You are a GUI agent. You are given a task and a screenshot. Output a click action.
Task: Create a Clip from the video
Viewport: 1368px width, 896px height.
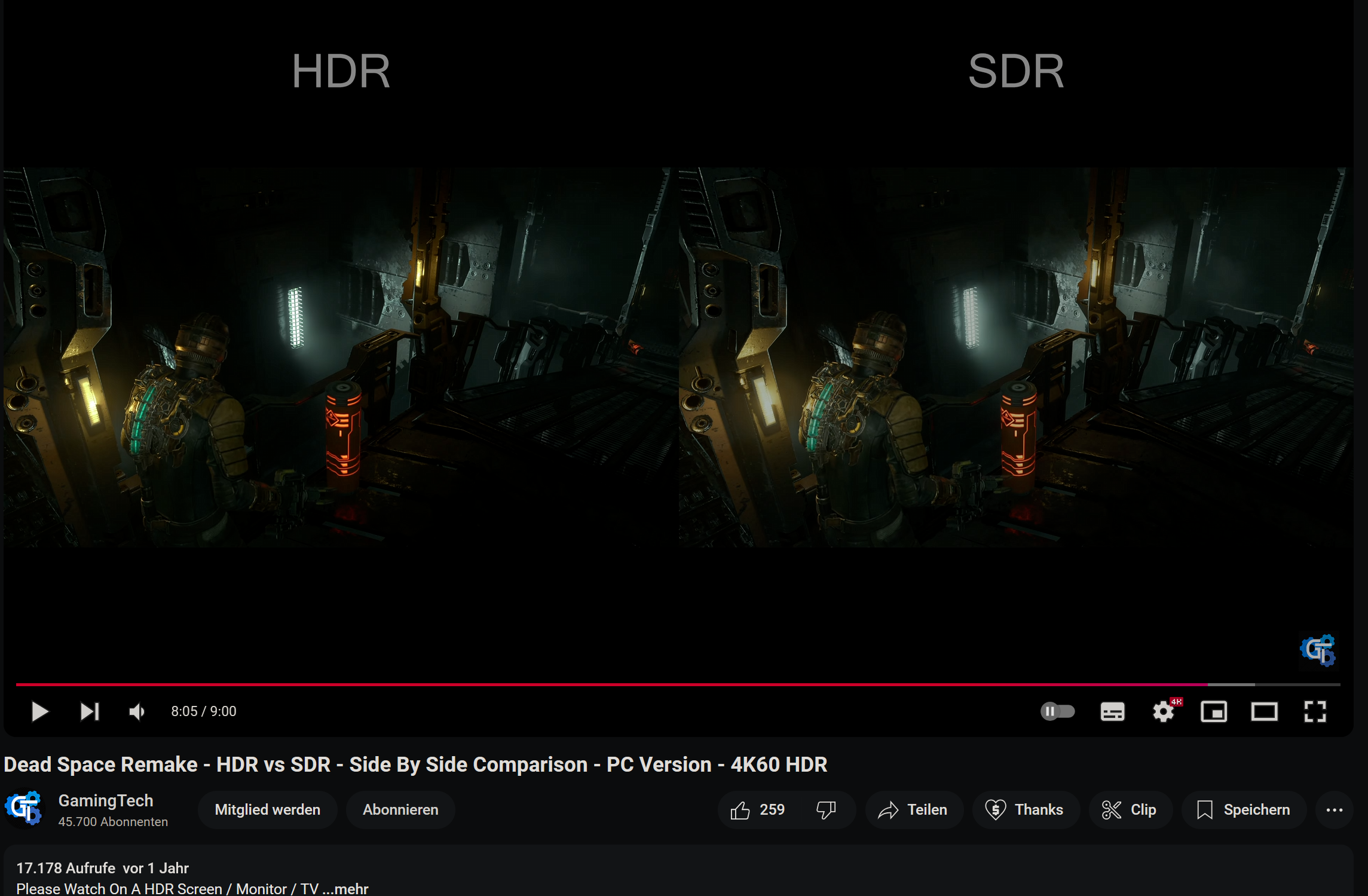[1129, 810]
